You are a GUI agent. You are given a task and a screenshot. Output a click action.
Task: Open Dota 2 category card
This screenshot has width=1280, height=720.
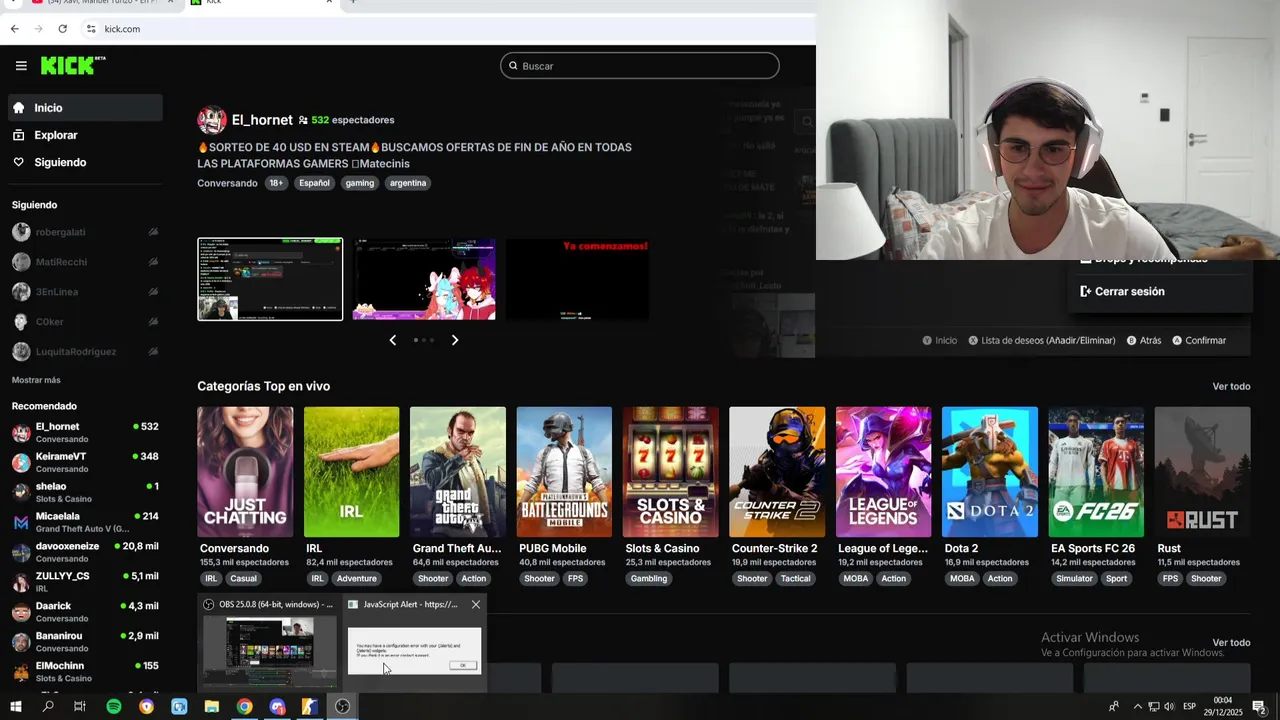pos(990,472)
